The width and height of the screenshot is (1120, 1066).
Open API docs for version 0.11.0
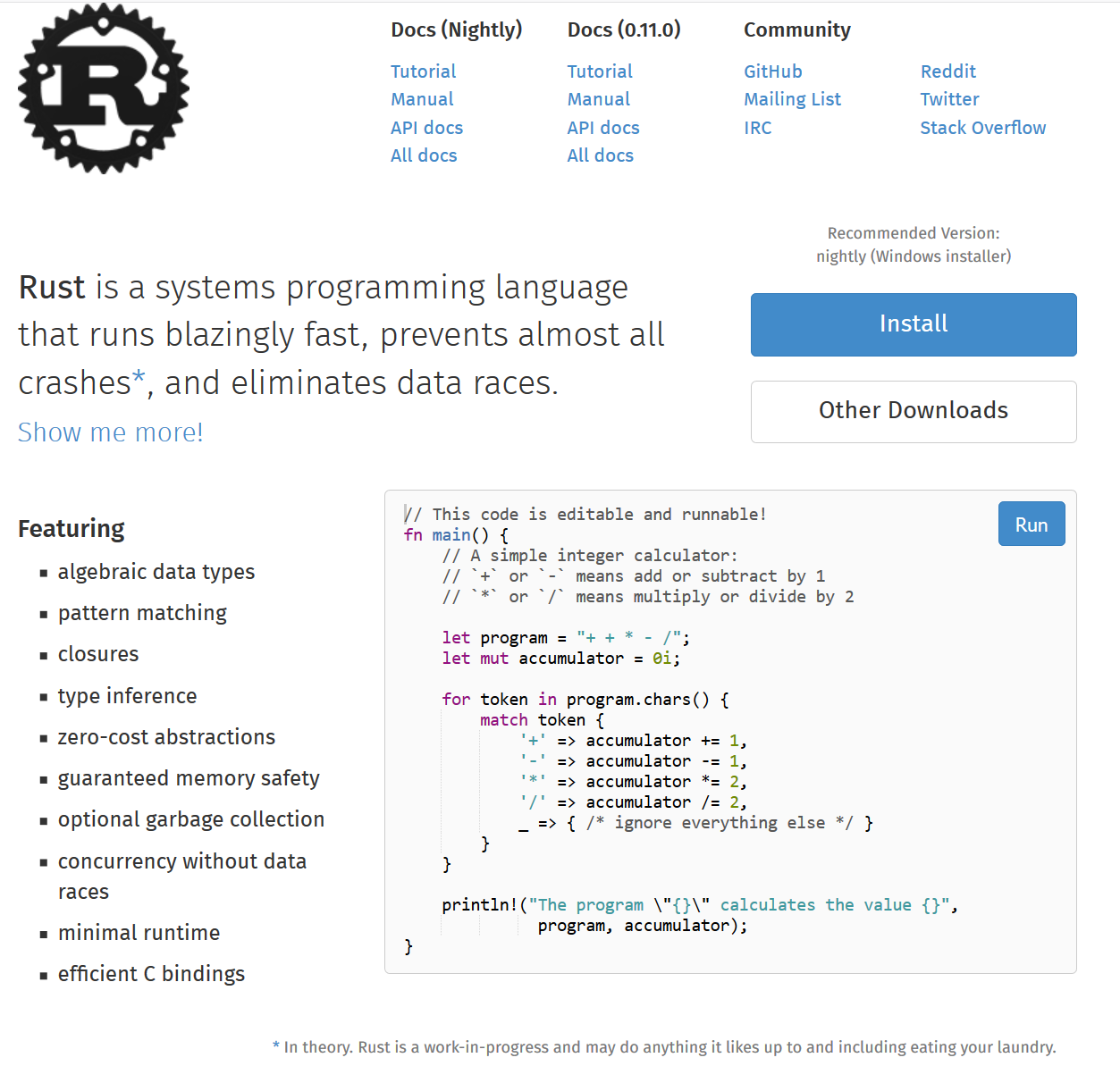[602, 128]
